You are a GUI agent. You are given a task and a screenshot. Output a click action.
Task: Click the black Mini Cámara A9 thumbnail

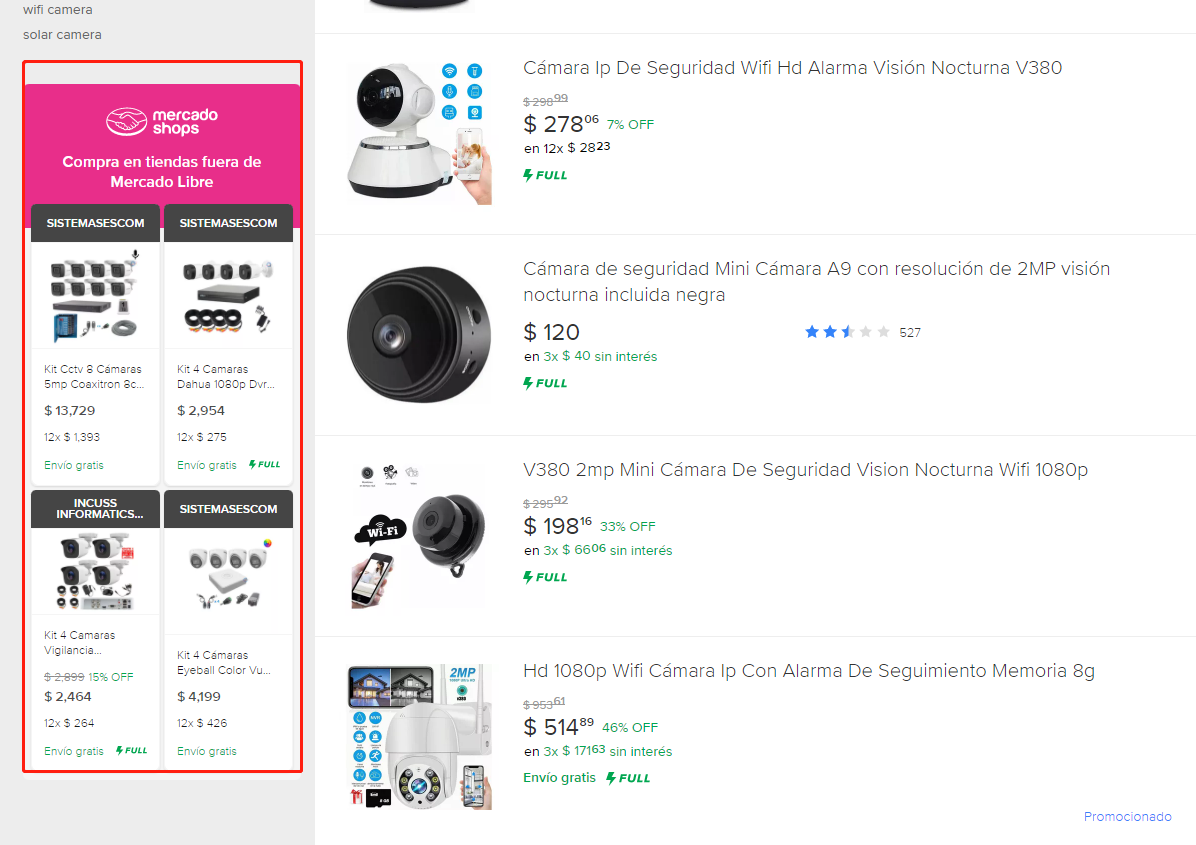click(x=418, y=333)
